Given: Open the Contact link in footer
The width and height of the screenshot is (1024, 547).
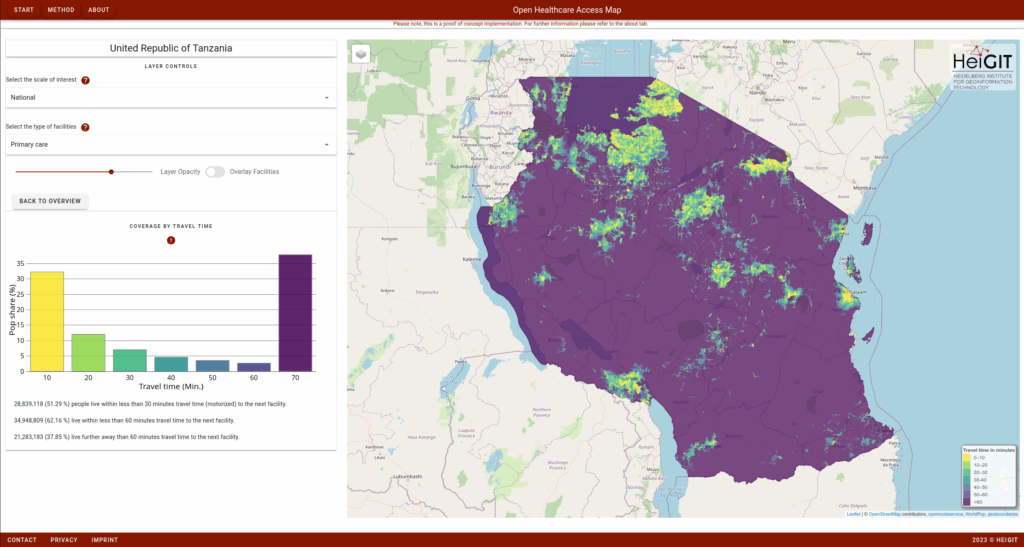Looking at the screenshot, I should pos(22,540).
